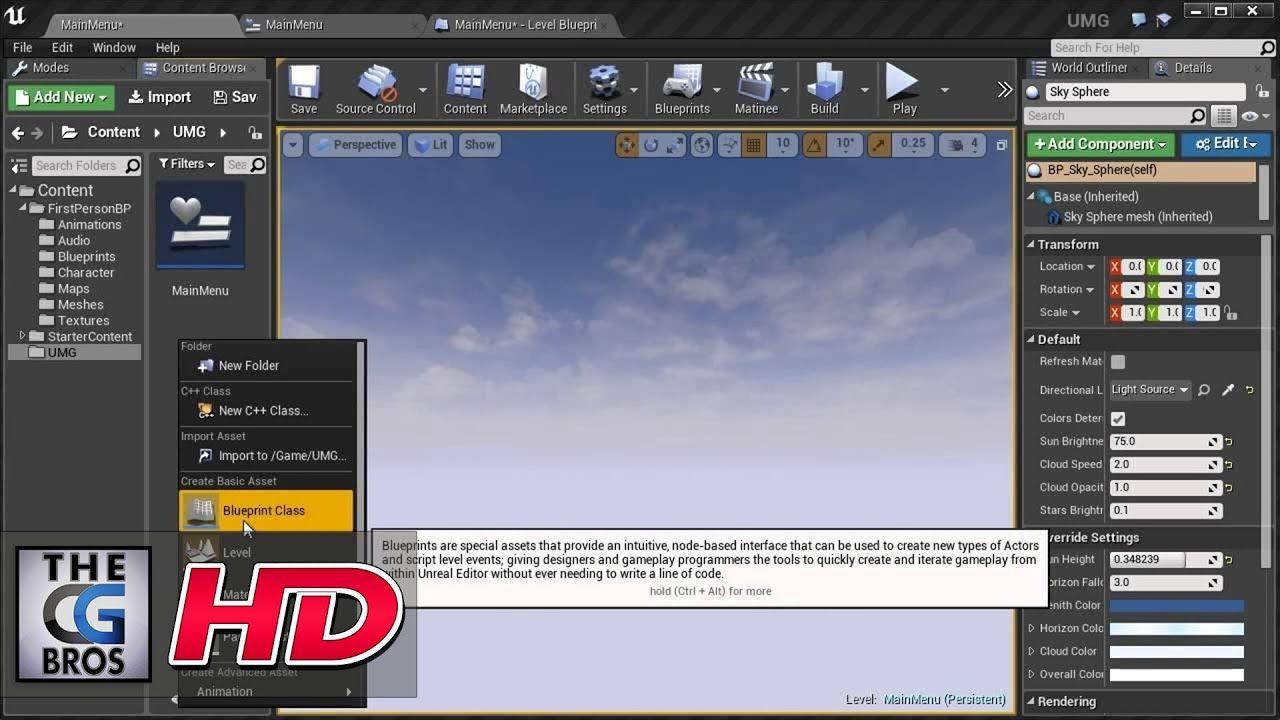
Task: Expand the toolbar overflow chevrons
Action: click(x=1005, y=90)
